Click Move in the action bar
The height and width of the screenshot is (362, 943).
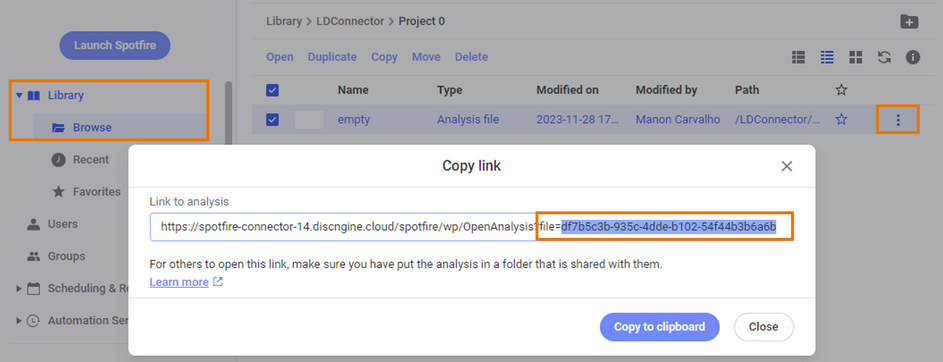(x=426, y=57)
